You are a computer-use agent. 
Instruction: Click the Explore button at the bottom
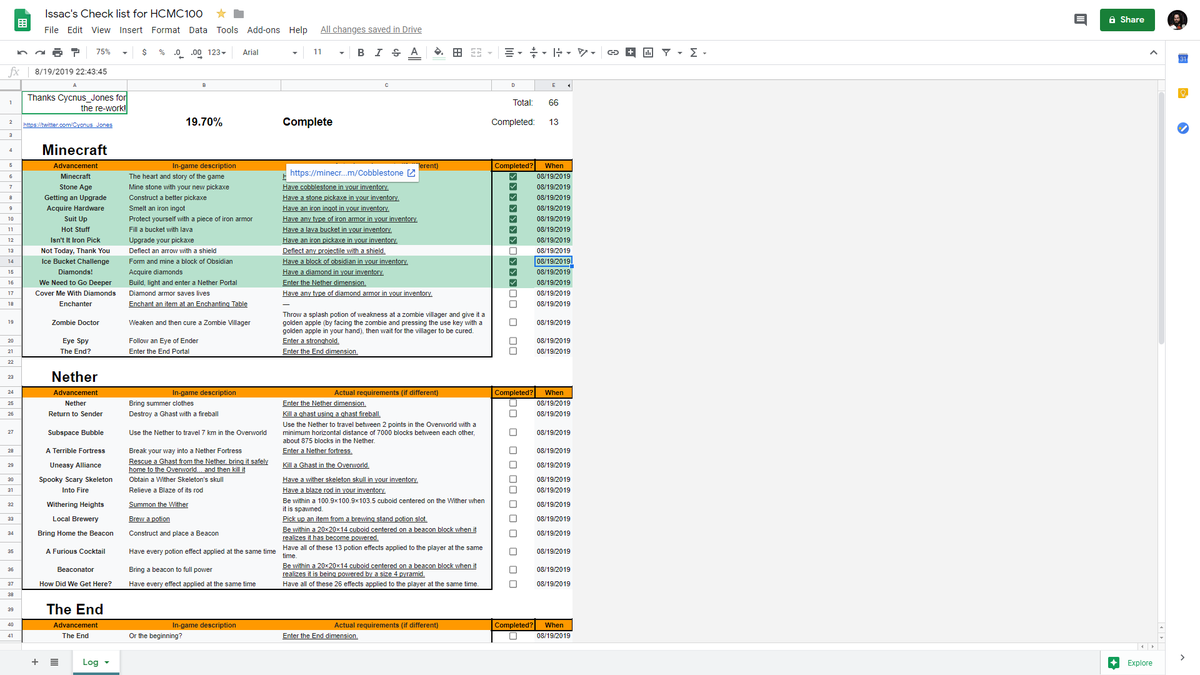(x=1130, y=663)
